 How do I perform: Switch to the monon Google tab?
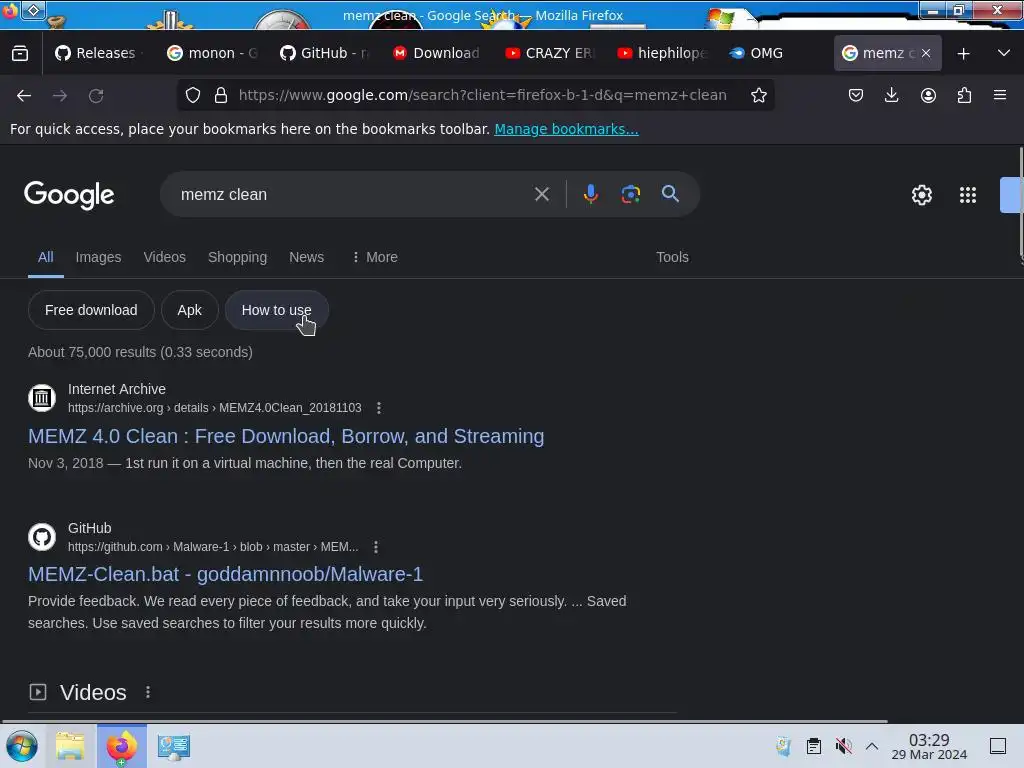212,53
